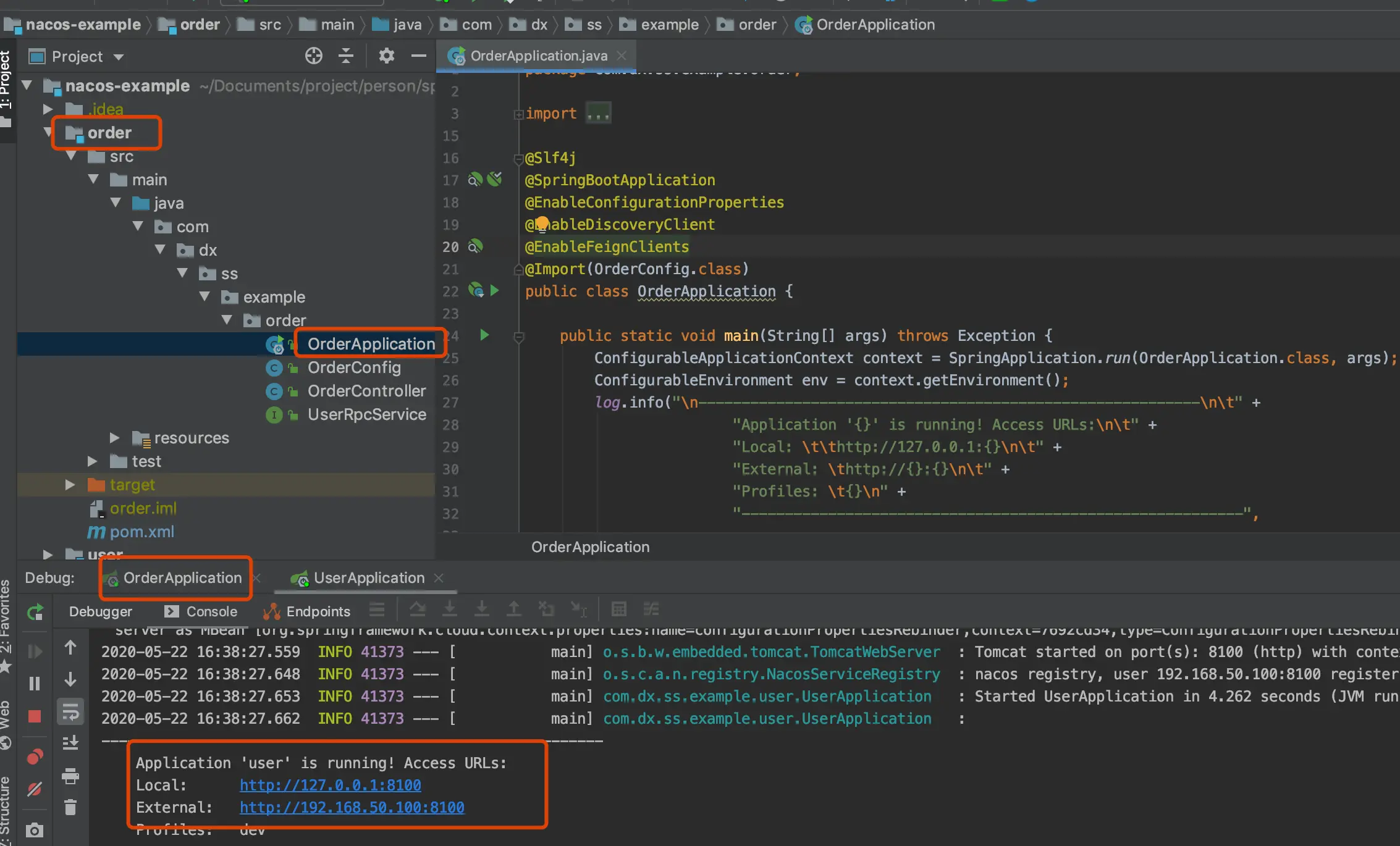Image resolution: width=1400 pixels, height=846 pixels.
Task: Toggle scroll to end of console
Action: point(70,743)
